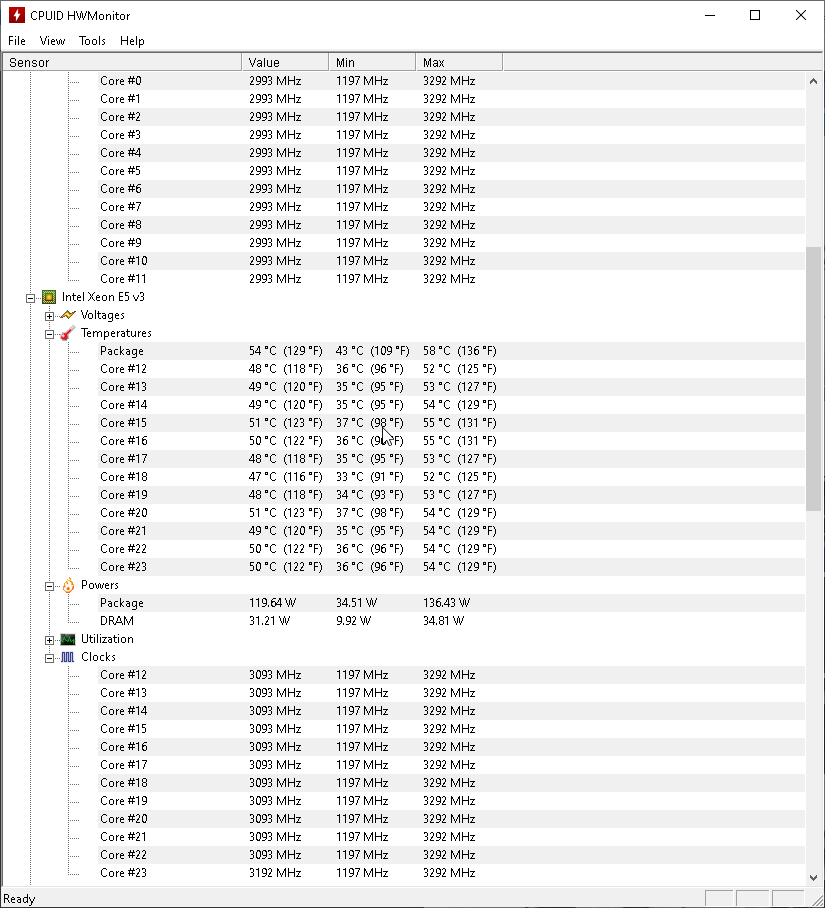The height and width of the screenshot is (908, 825).
Task: Select Core #5 clock row
Action: point(451,171)
